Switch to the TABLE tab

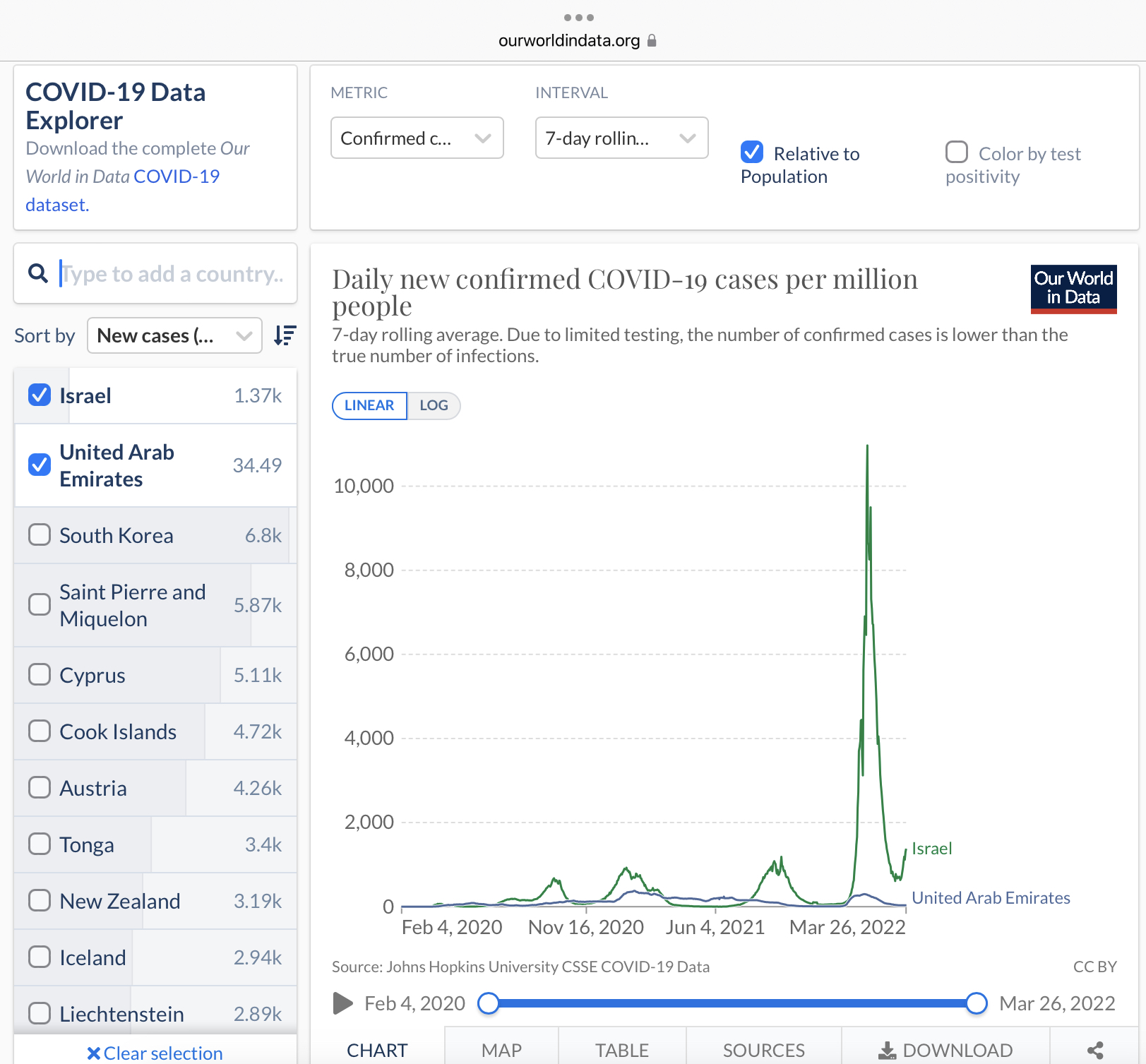tap(621, 1050)
